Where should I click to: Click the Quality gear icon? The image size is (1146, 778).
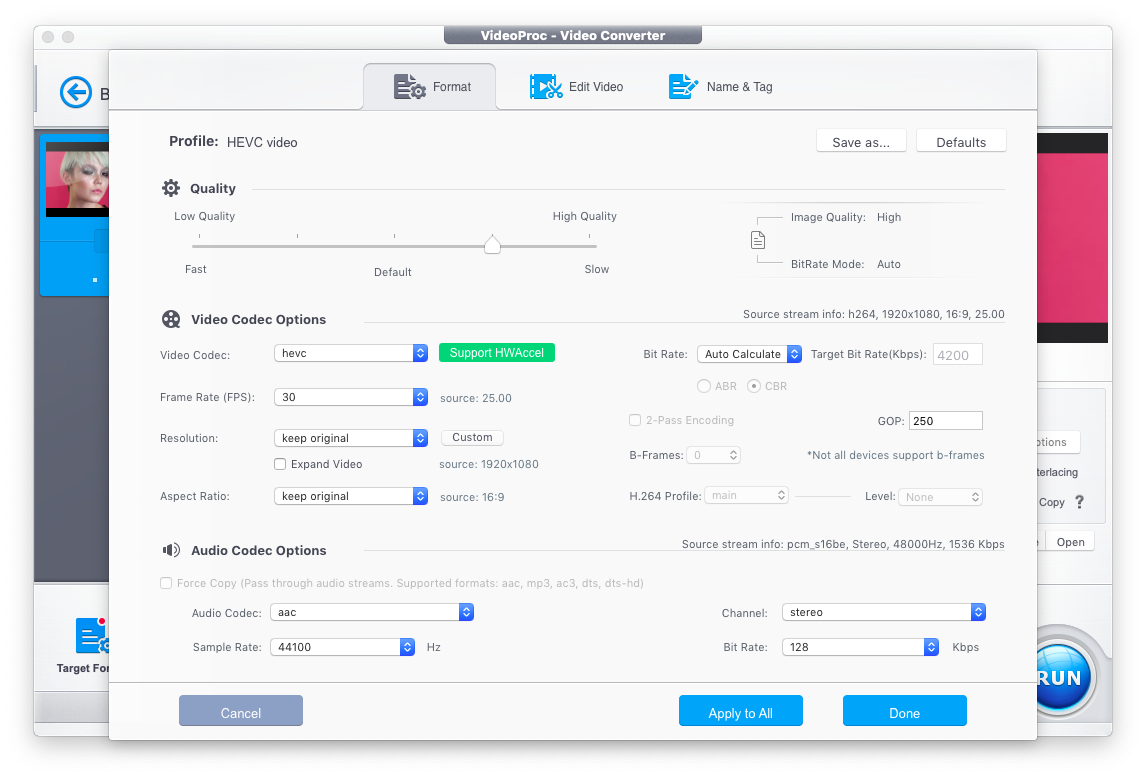[x=171, y=189]
